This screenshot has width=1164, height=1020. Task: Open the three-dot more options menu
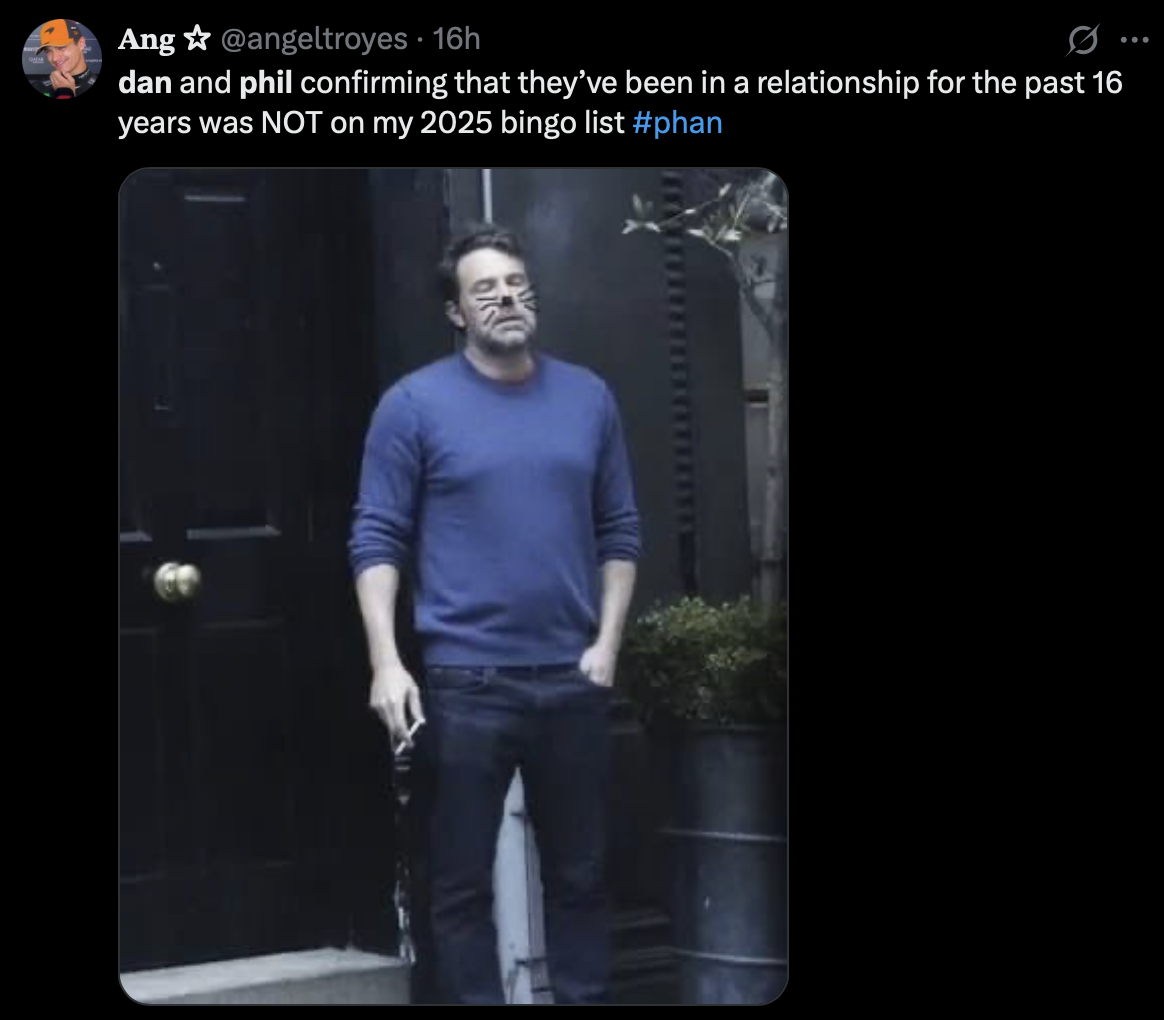(1135, 41)
